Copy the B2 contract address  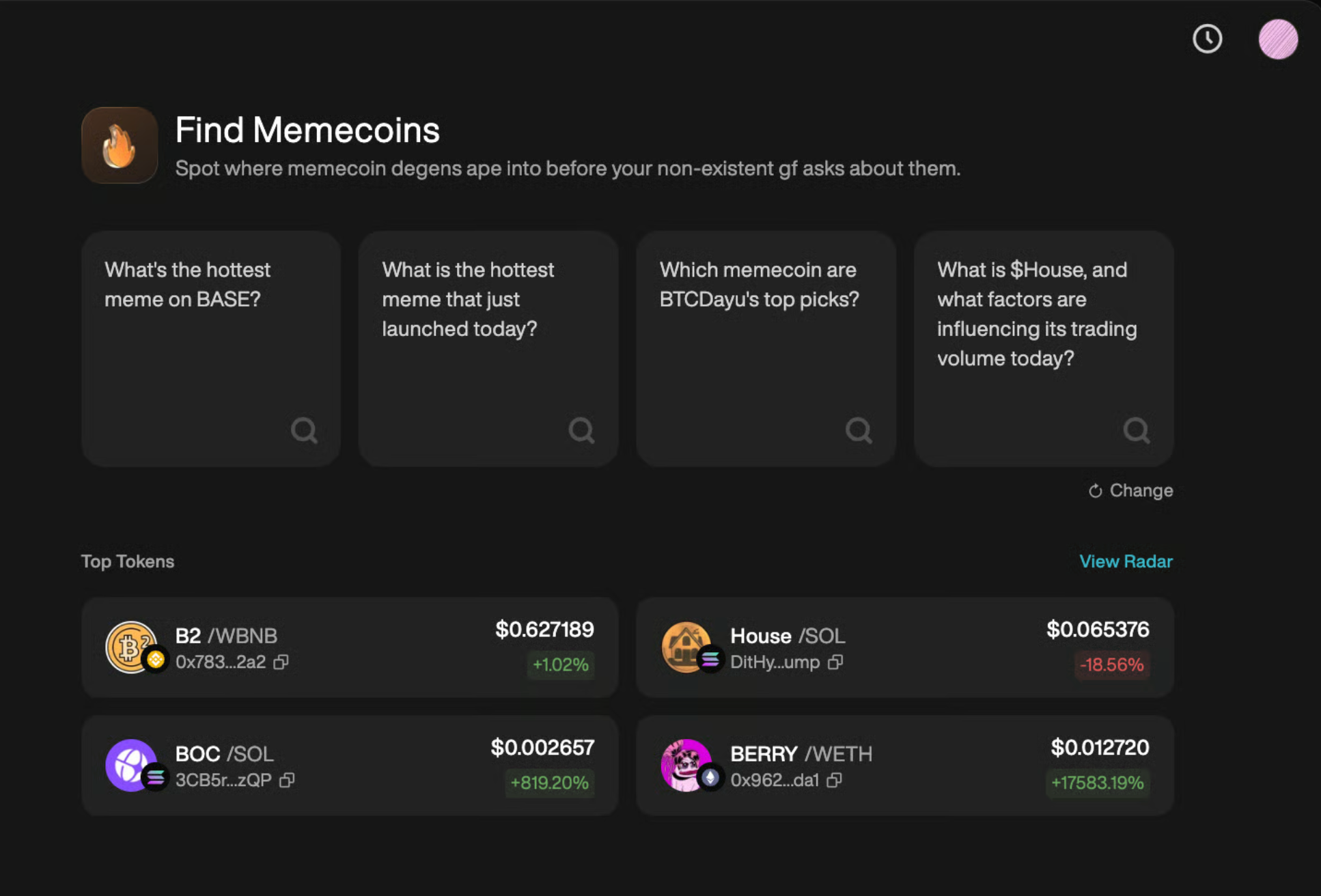point(281,662)
